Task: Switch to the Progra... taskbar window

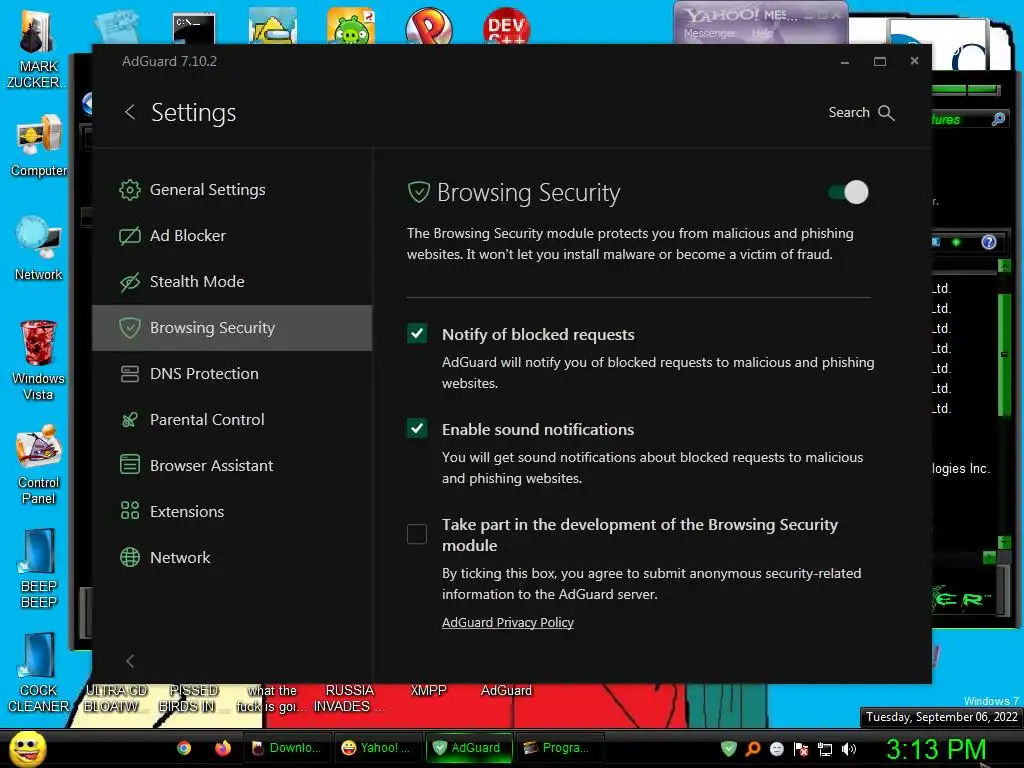Action: click(x=560, y=748)
